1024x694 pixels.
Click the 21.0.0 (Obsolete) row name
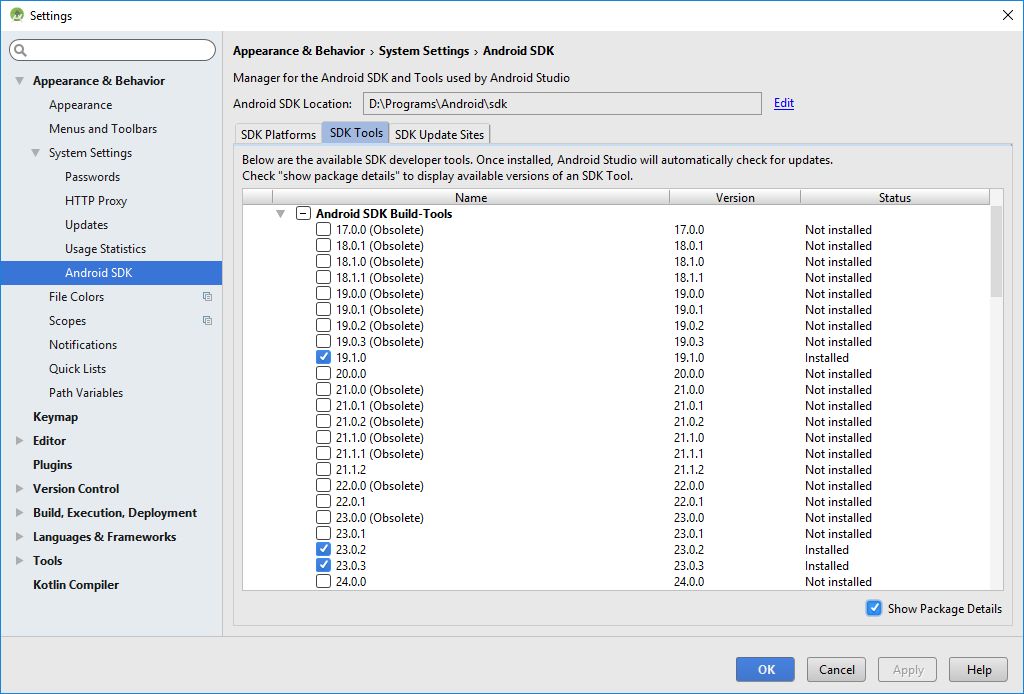pyautogui.click(x=379, y=390)
